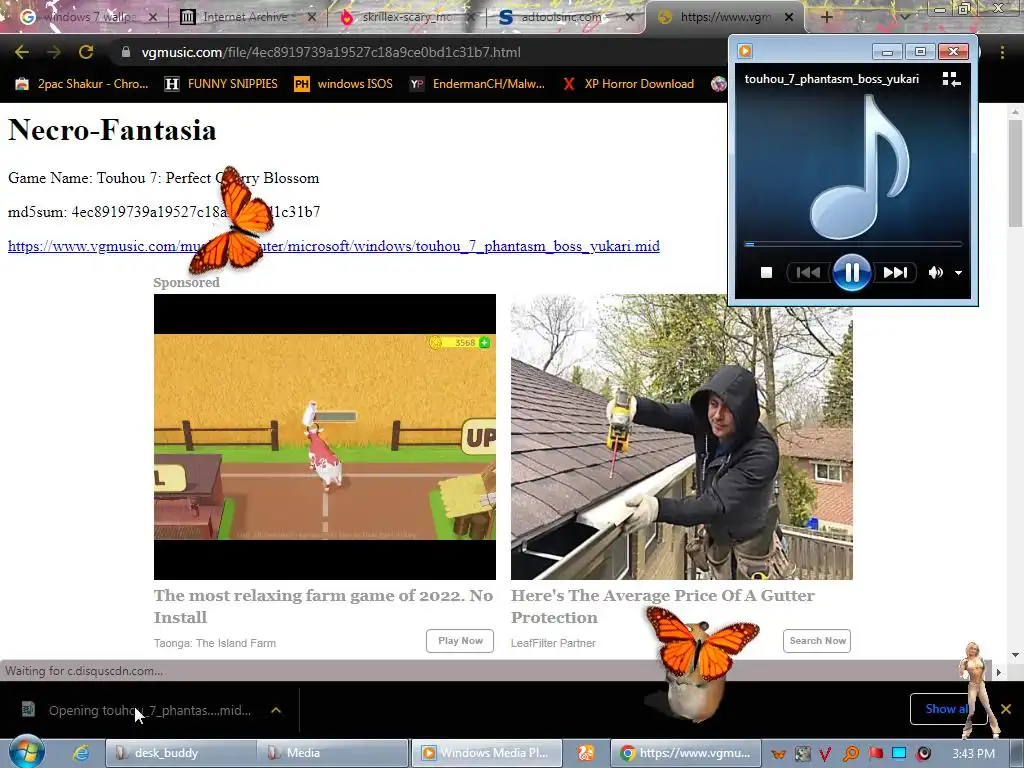Click the Taonga: The Island Farm text
The height and width of the screenshot is (768, 1024).
[x=215, y=643]
